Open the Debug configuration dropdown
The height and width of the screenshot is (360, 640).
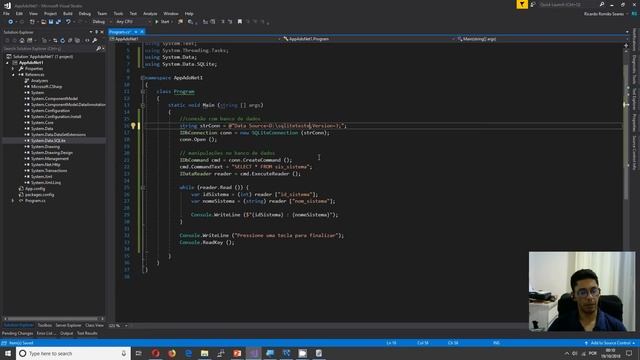pyautogui.click(x=101, y=22)
